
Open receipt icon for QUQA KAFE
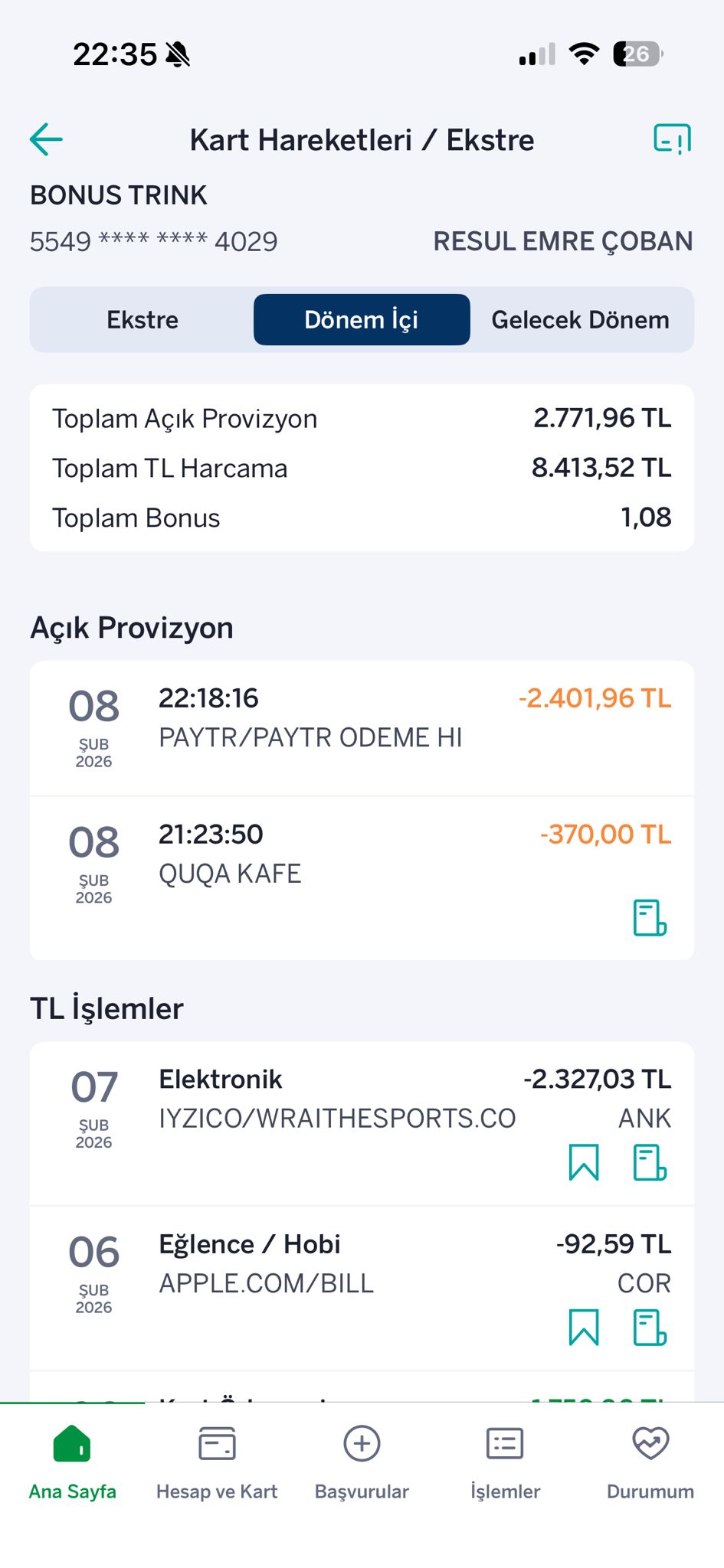click(650, 917)
